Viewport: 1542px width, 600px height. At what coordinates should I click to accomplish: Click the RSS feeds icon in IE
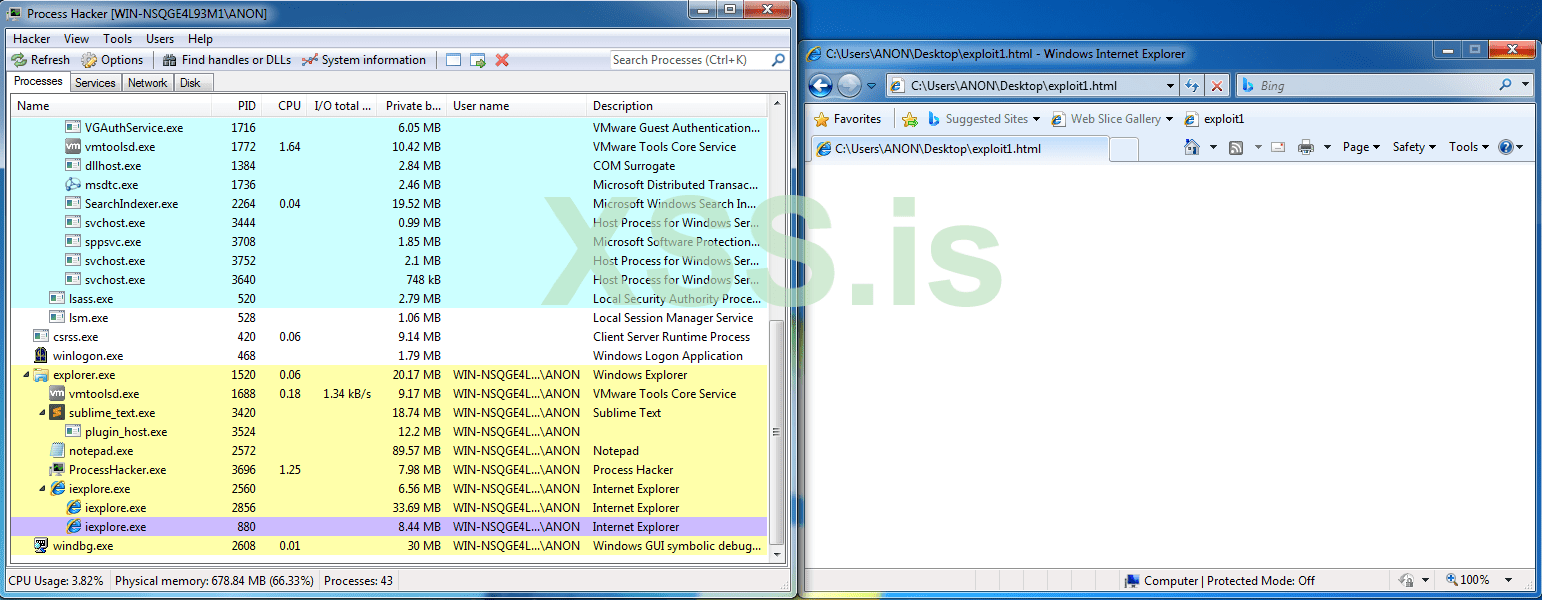tap(1236, 147)
